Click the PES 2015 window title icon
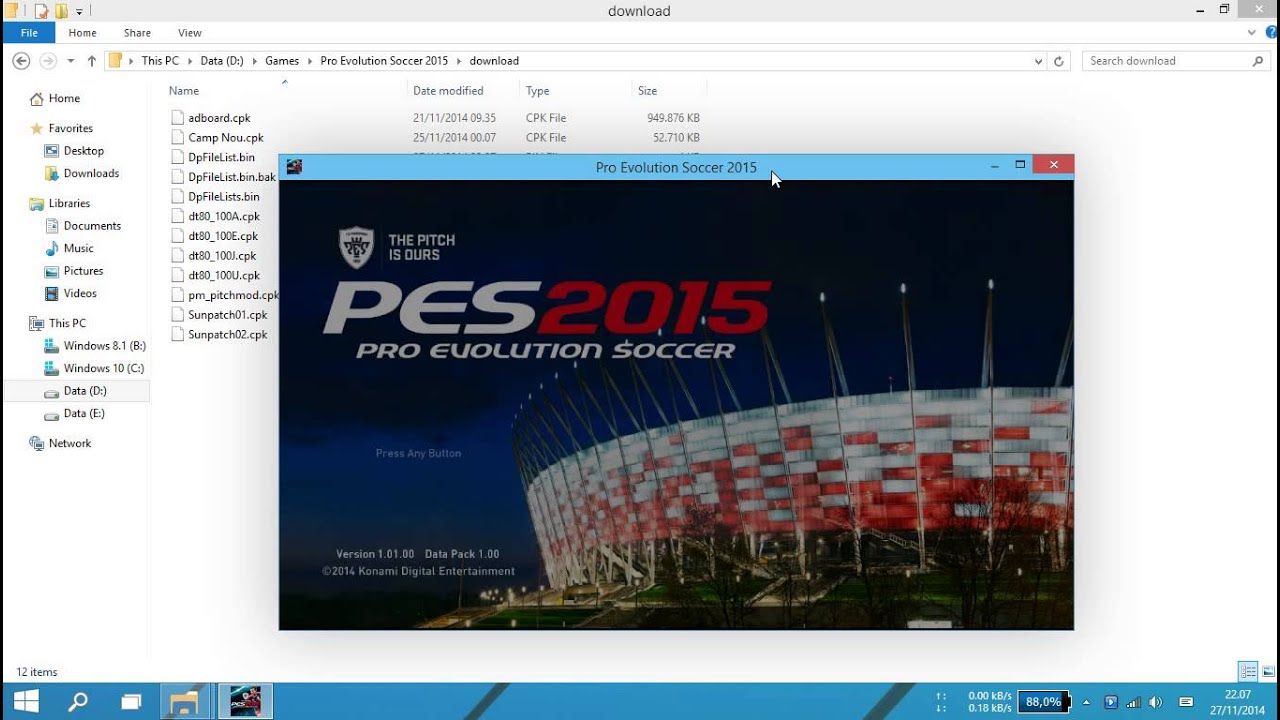 point(294,167)
